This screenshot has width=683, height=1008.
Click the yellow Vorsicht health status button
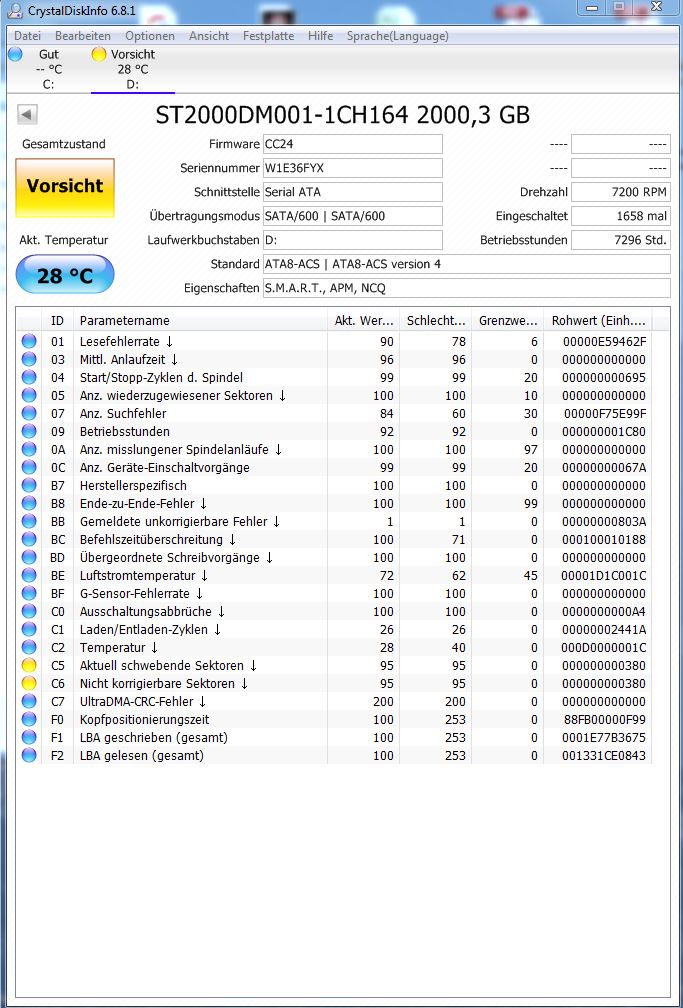[x=65, y=187]
